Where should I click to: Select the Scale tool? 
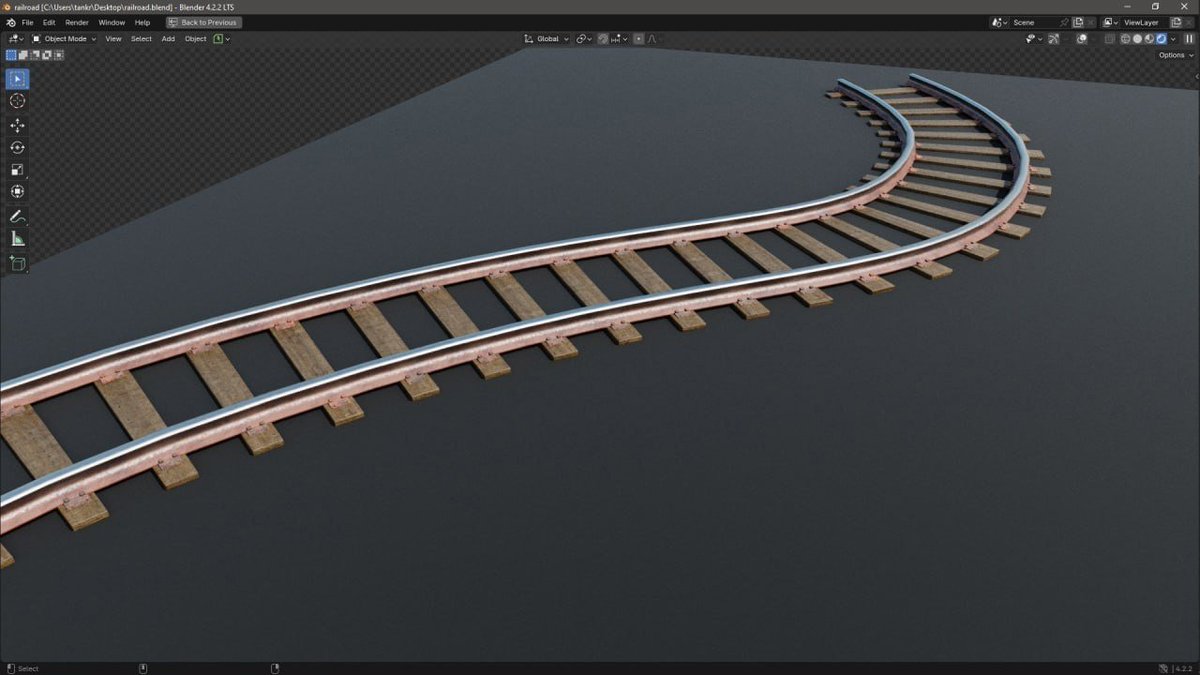16,169
